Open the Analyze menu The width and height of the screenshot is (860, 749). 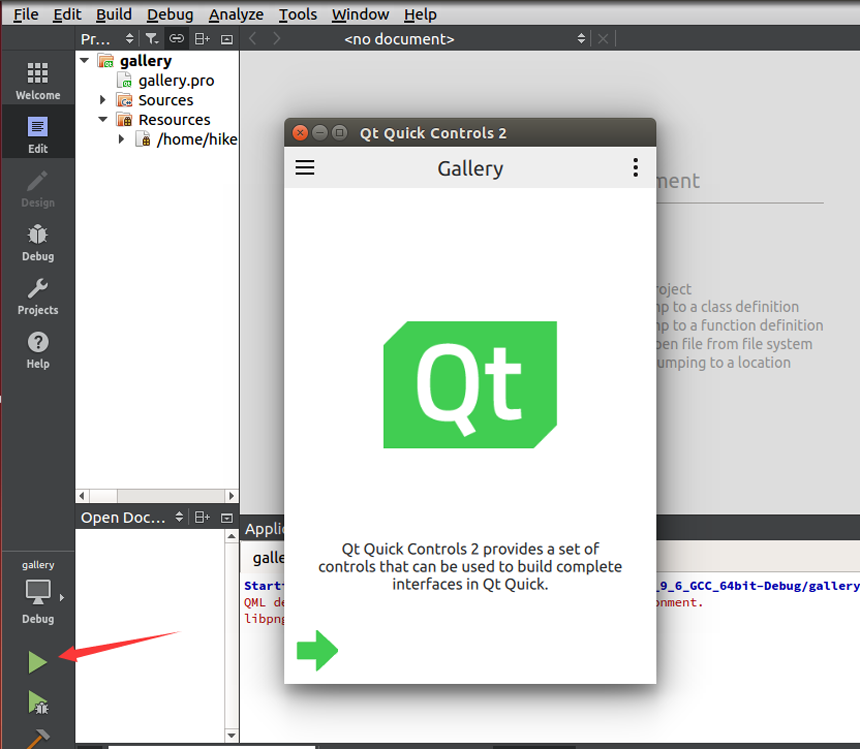click(236, 14)
